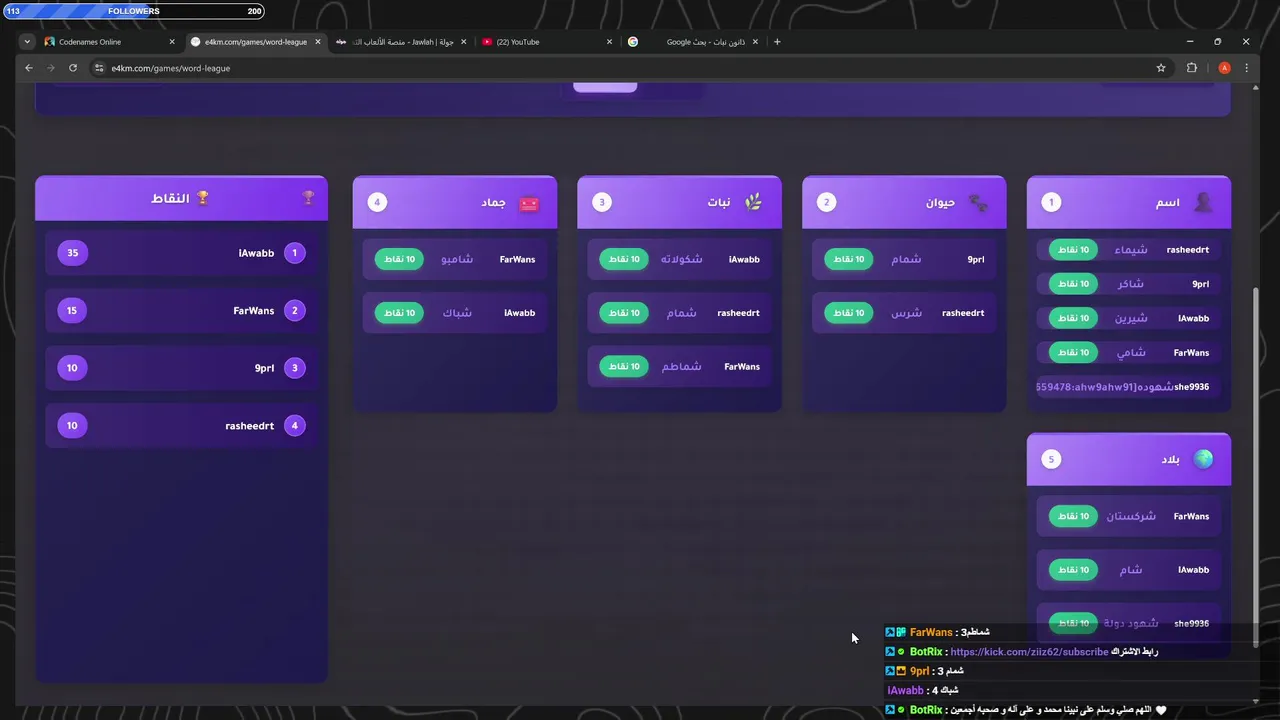Switch to the (22) YouTube tab

[x=547, y=42]
